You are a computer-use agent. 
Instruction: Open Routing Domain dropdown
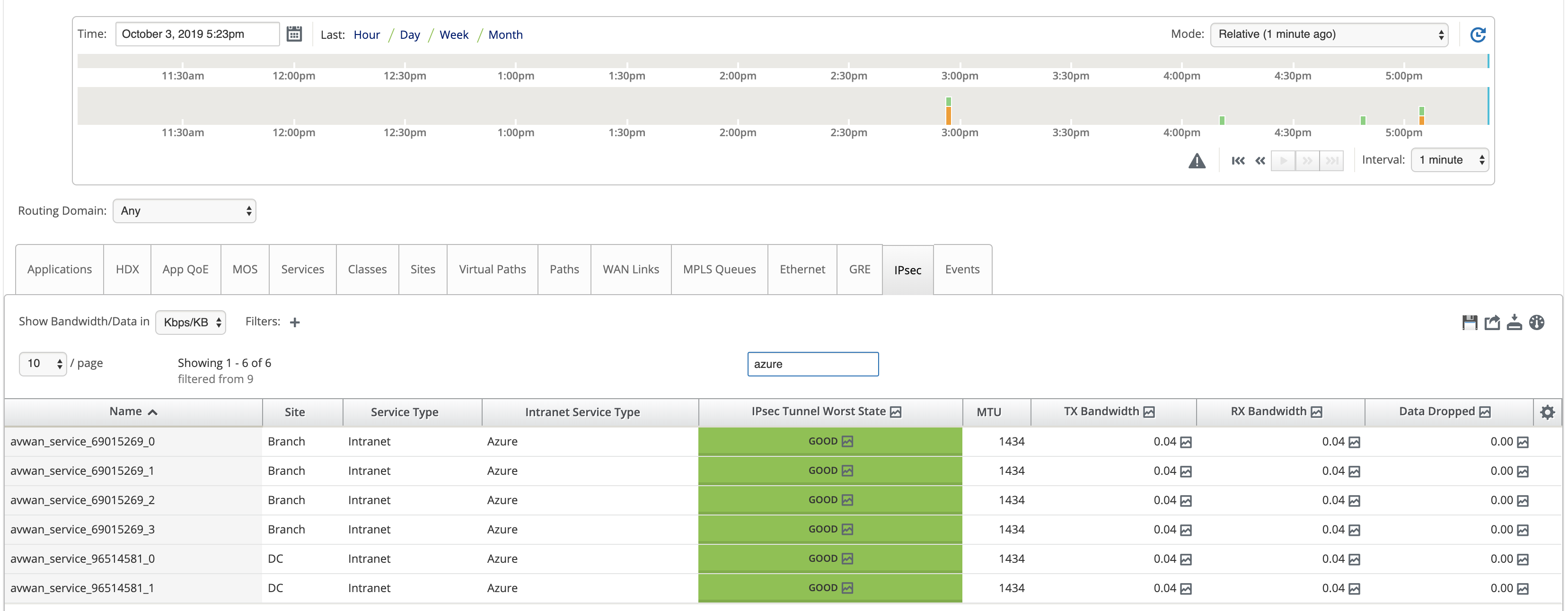[185, 210]
